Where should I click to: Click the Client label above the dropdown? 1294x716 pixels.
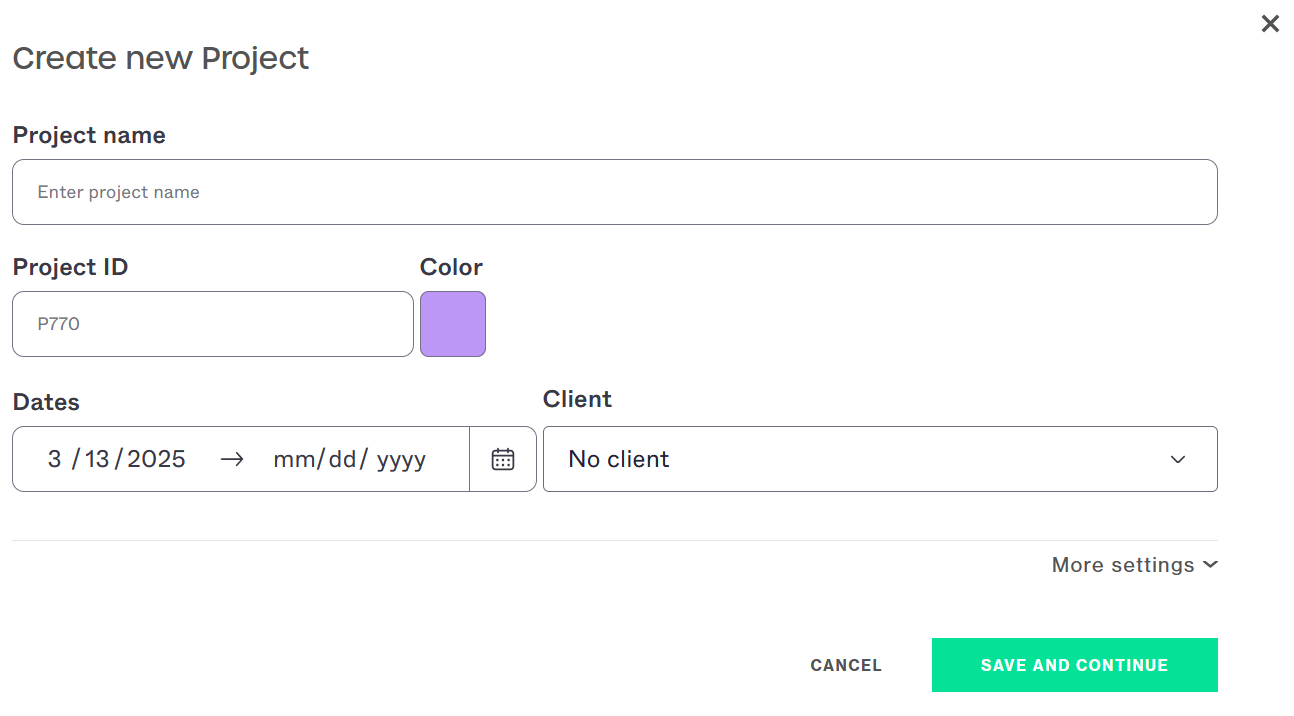point(578,399)
